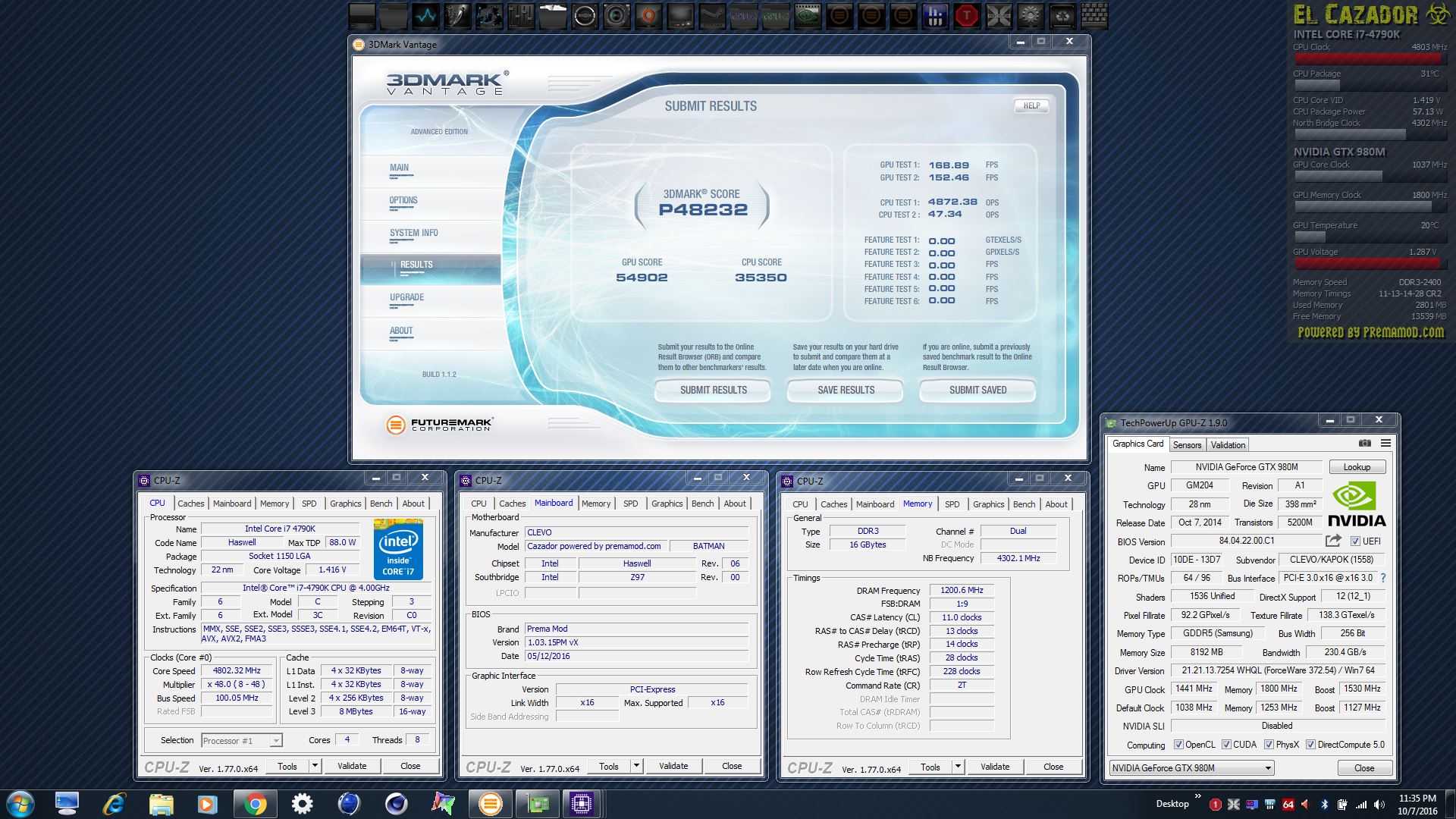Open the Caches tab in the leftmost CPU-Z window
The image size is (1456, 819).
190,504
